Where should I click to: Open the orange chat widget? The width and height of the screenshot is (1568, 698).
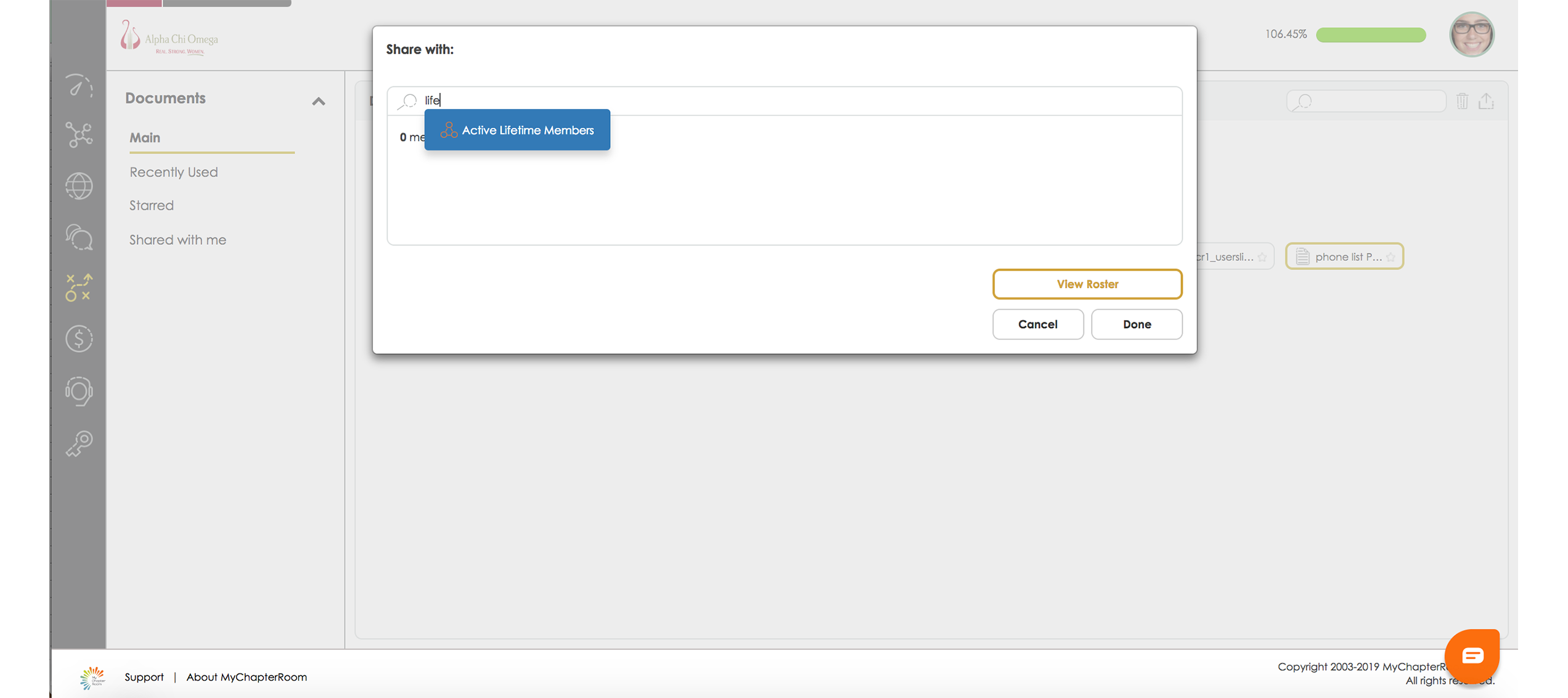coord(1472,655)
